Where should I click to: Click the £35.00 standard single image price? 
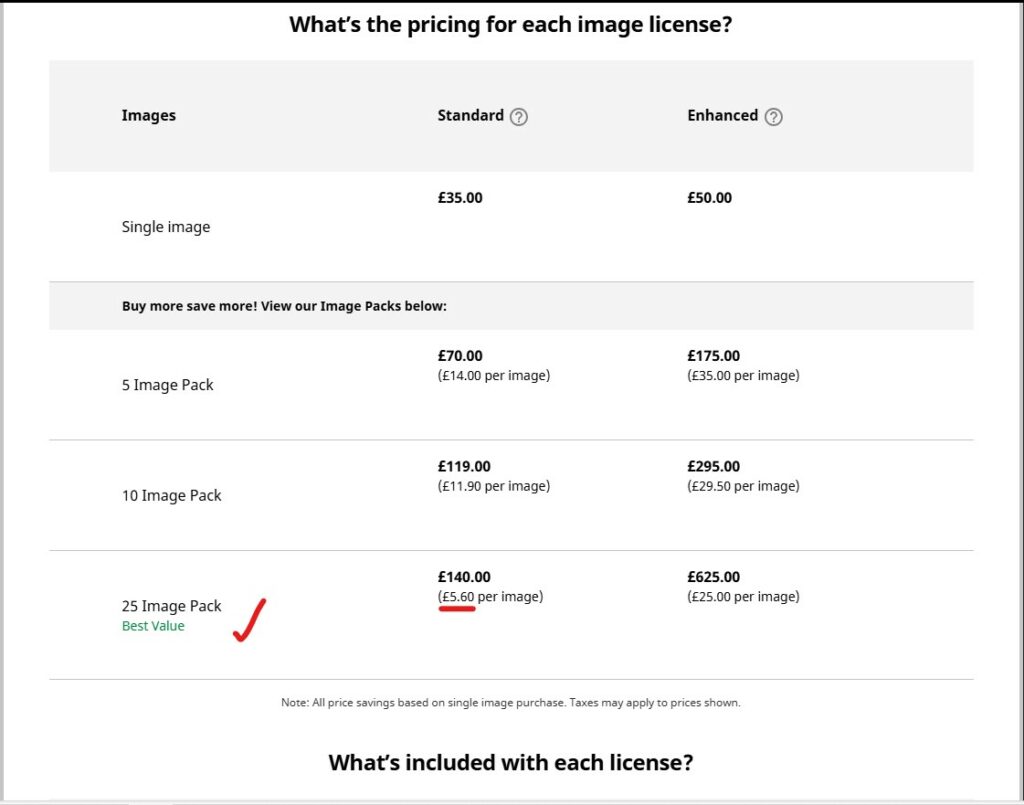click(x=460, y=198)
